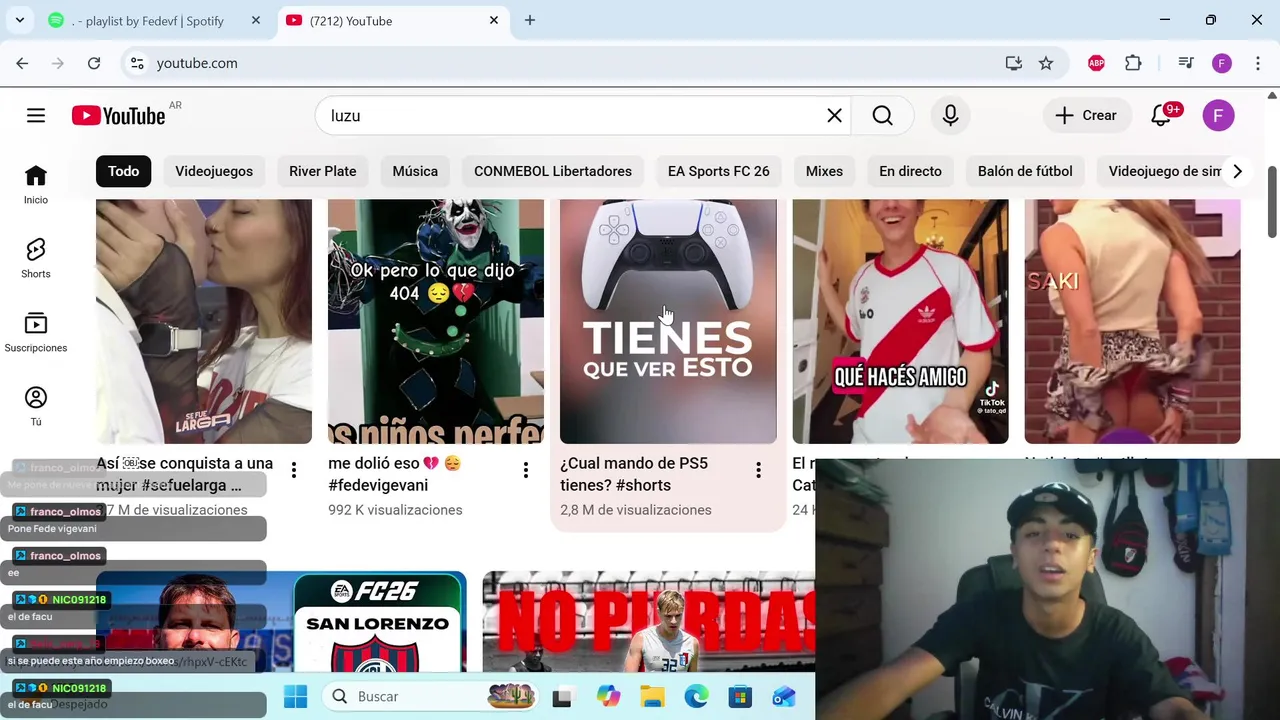Filter by River Plate chip

click(x=322, y=171)
